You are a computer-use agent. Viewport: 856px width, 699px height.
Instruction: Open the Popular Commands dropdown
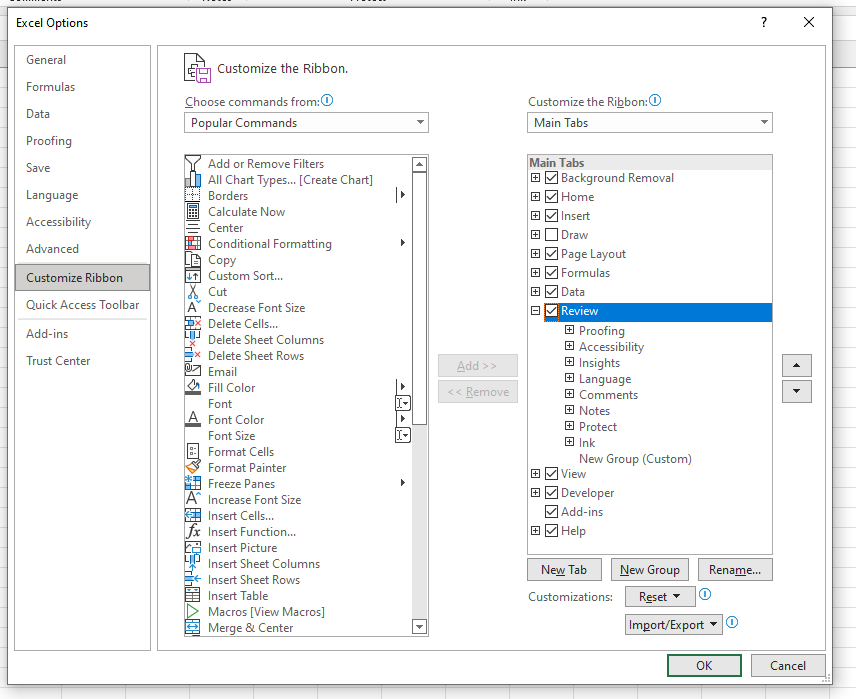[x=306, y=122]
